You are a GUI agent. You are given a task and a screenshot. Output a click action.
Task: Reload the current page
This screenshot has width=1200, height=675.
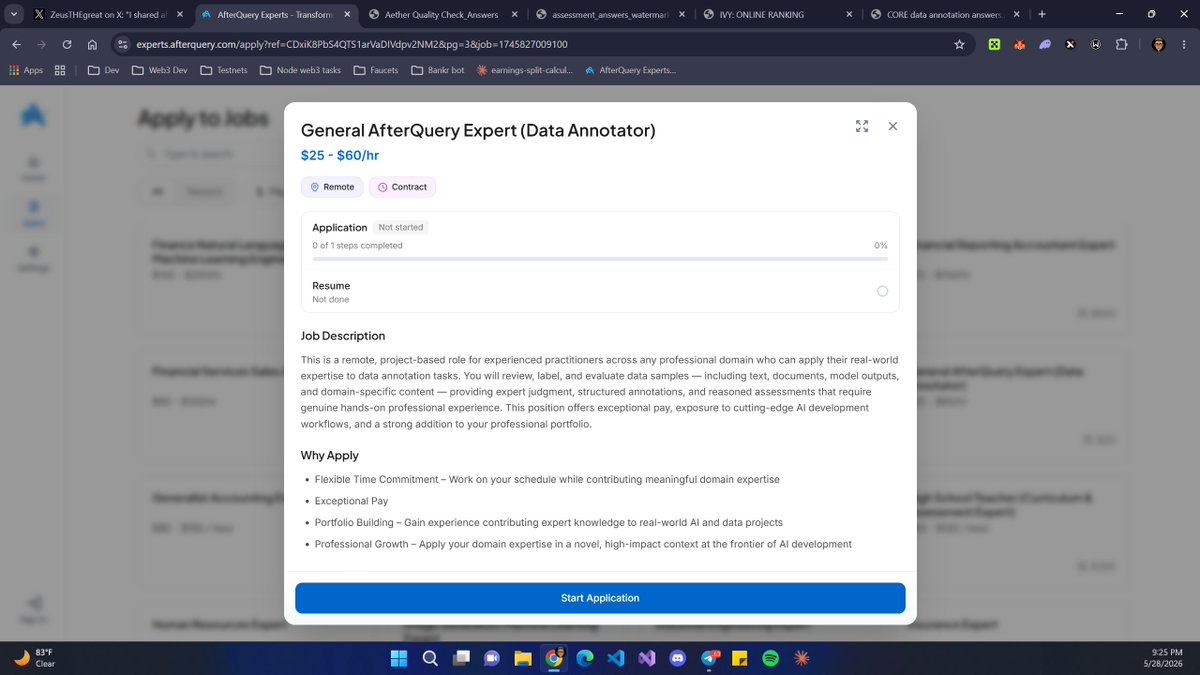tap(67, 44)
